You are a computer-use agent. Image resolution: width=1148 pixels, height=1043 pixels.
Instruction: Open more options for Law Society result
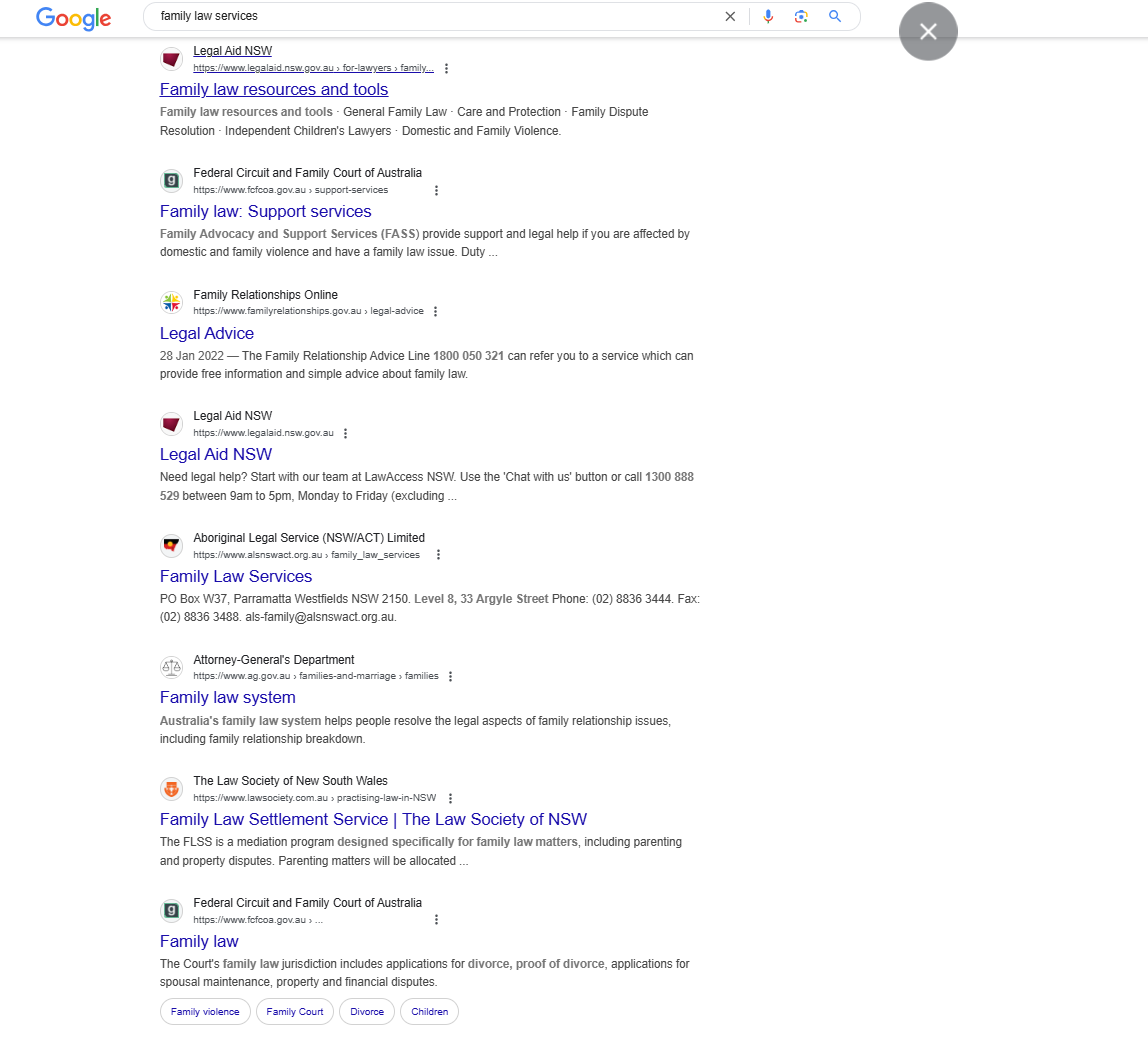tap(450, 799)
